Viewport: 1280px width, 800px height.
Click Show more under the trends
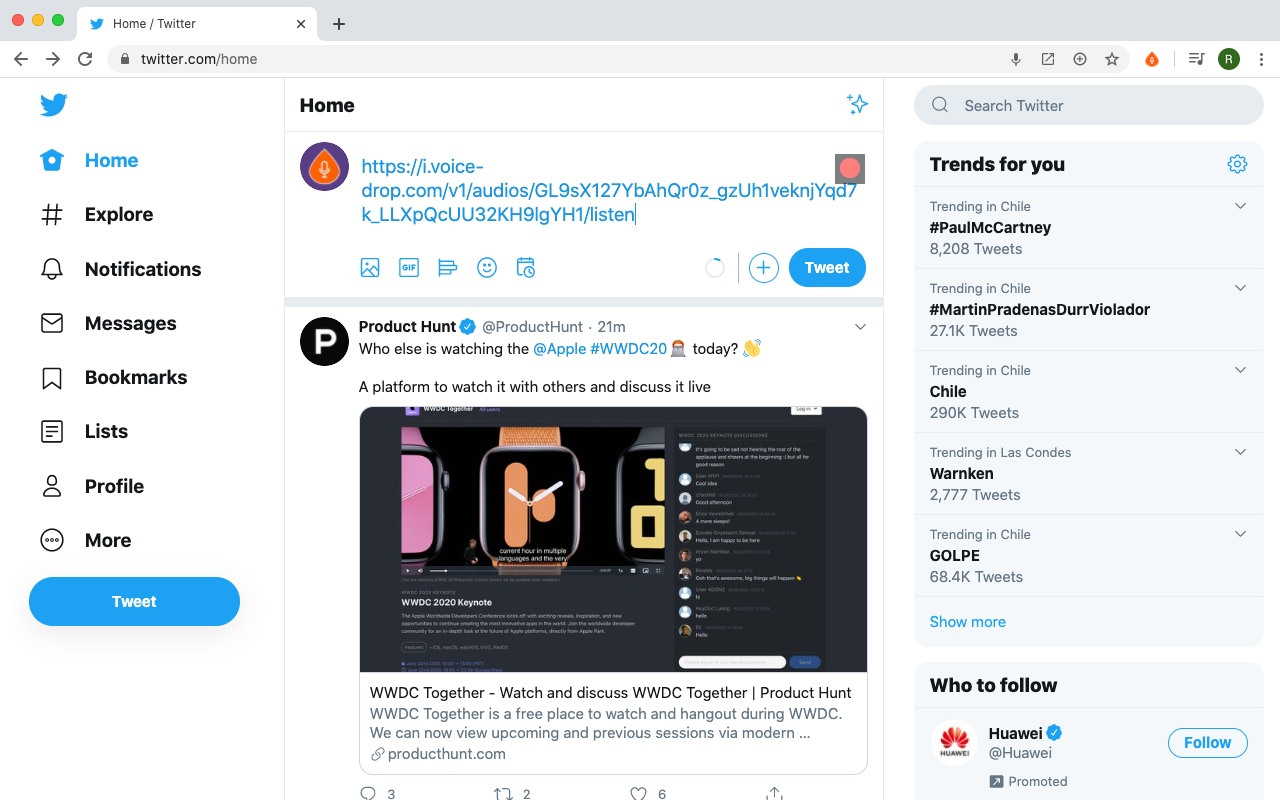coord(967,621)
